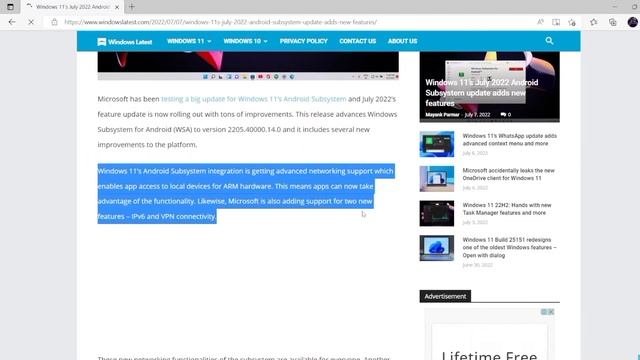Follow 'testing a big update' article link
Viewport: 640px width, 360px height.
[x=253, y=99]
